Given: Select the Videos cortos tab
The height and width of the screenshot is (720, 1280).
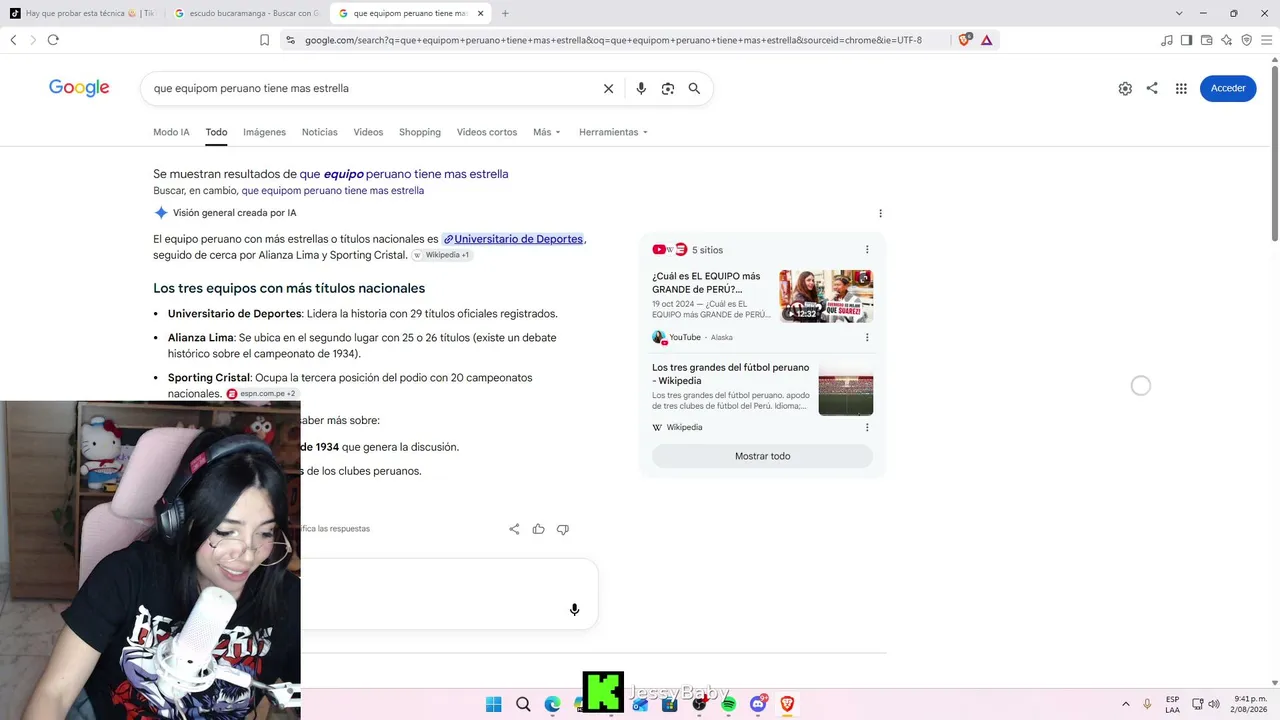Looking at the screenshot, I should point(487,132).
